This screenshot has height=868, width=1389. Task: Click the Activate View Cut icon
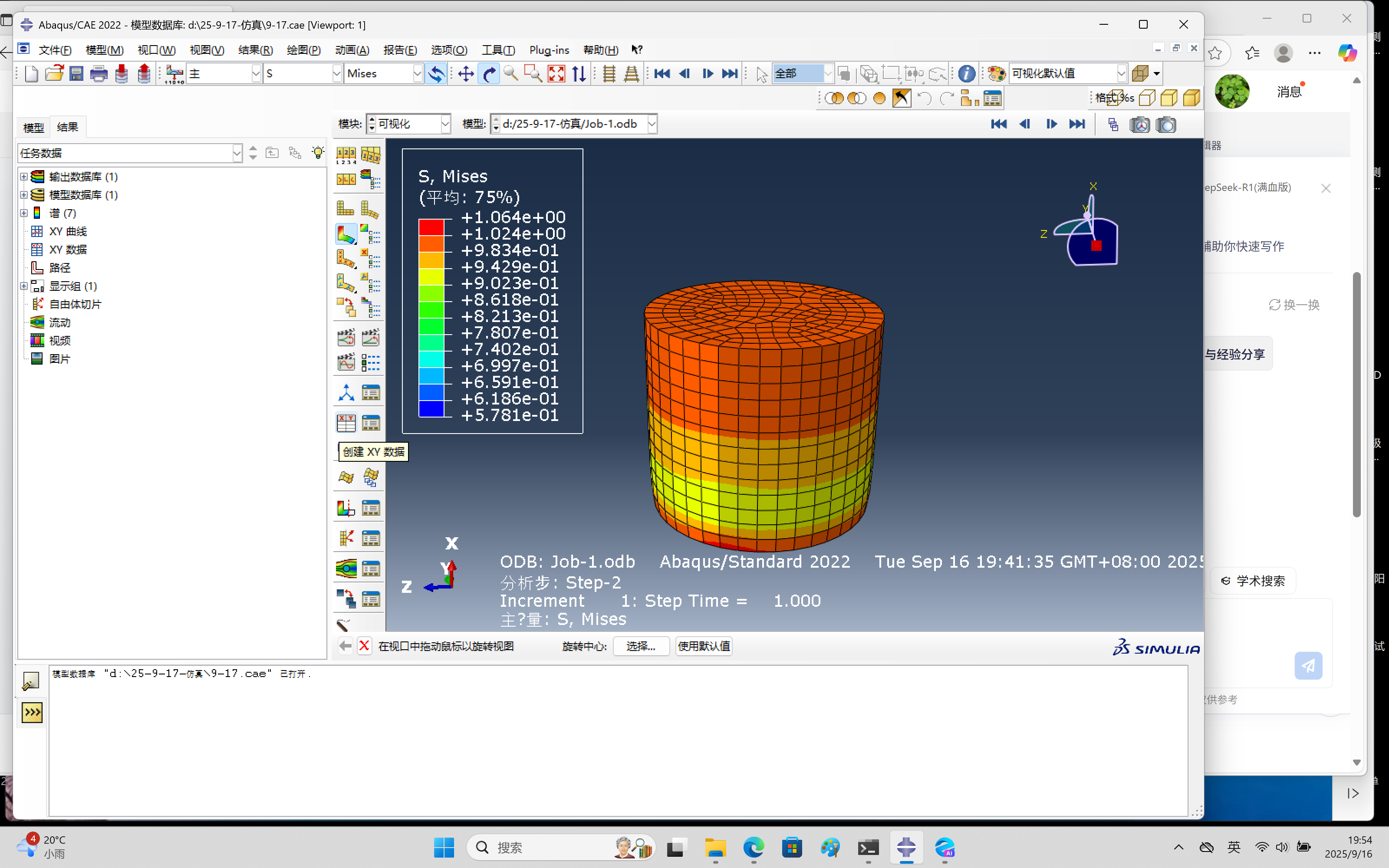[x=346, y=508]
